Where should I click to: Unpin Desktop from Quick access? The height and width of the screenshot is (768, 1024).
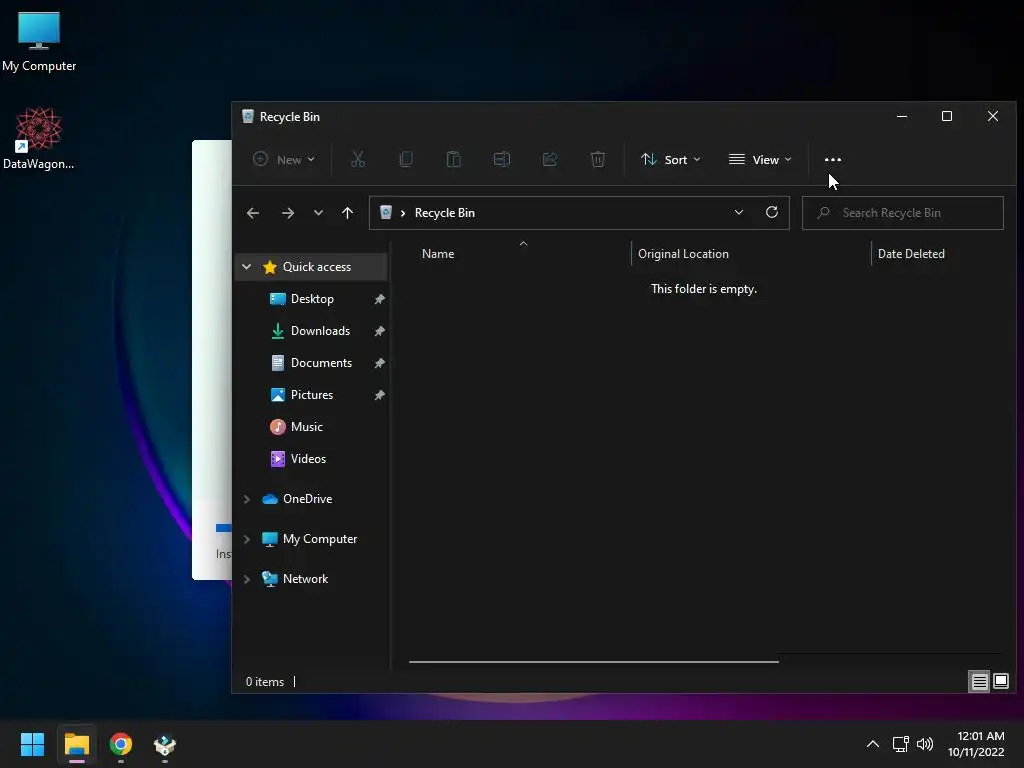(x=379, y=299)
